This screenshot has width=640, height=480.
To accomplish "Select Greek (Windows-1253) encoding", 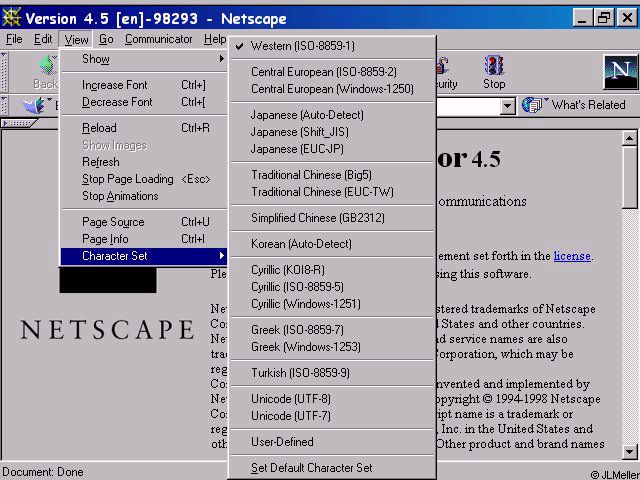I will coord(333,347).
